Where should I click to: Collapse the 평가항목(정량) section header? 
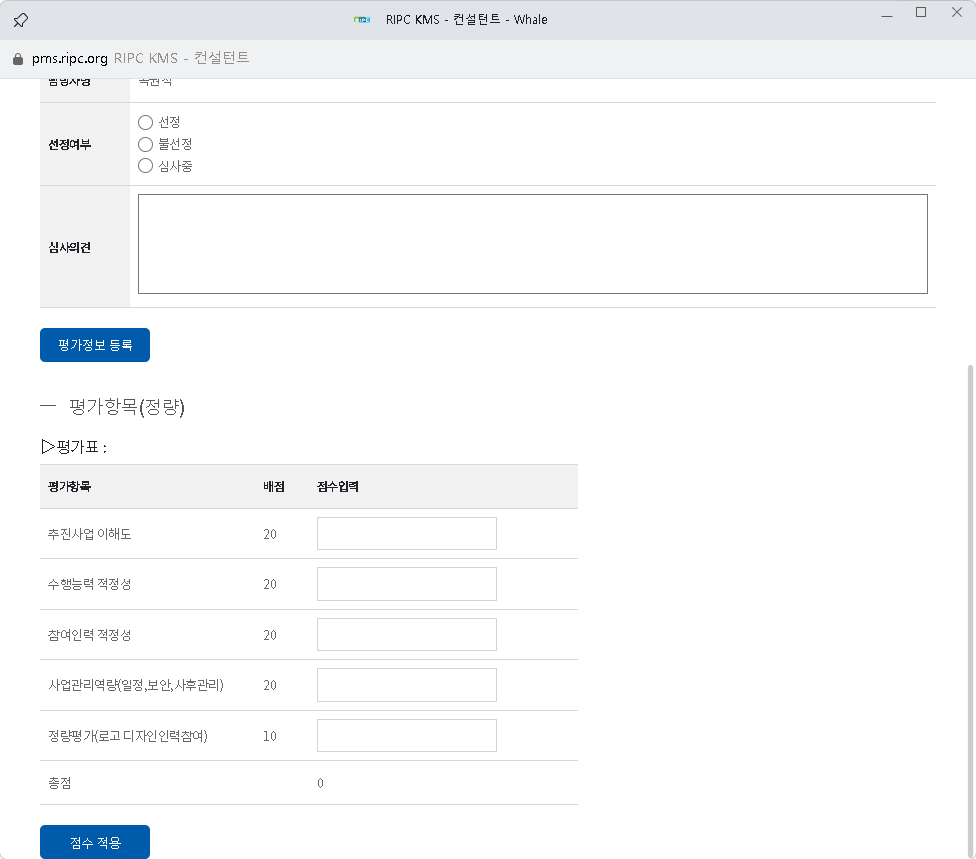tap(49, 407)
